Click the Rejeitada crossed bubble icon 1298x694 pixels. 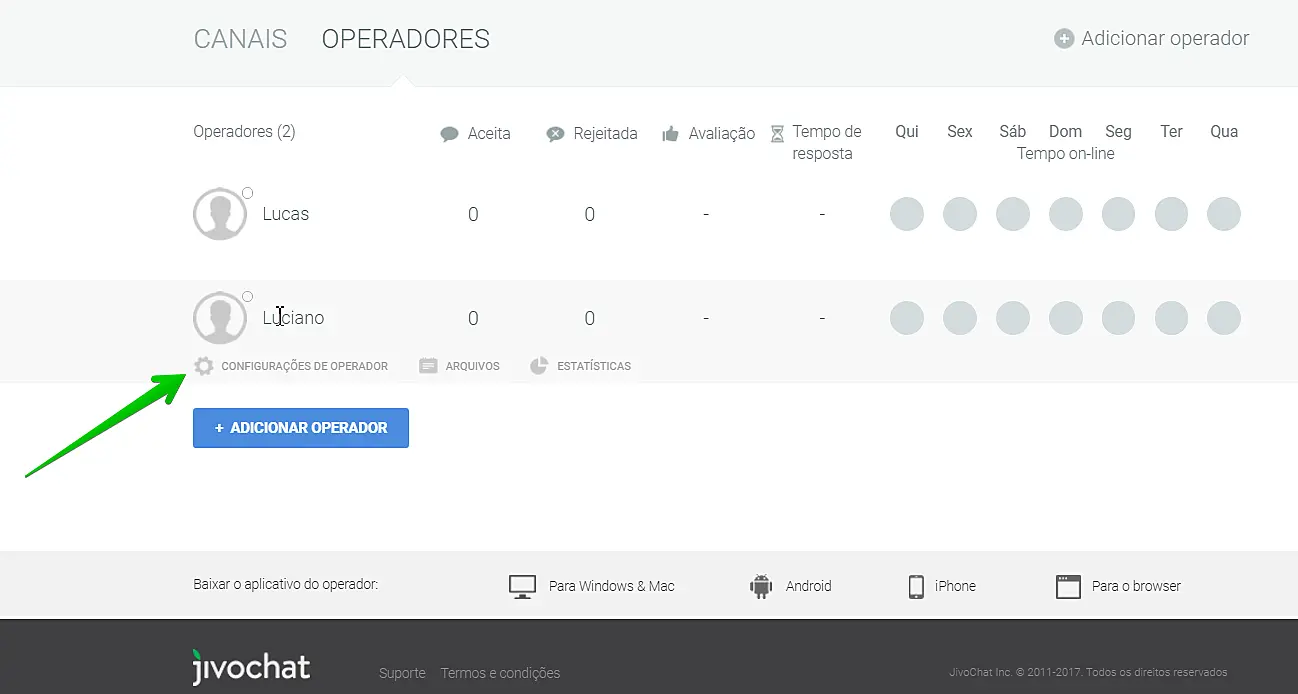click(x=553, y=132)
